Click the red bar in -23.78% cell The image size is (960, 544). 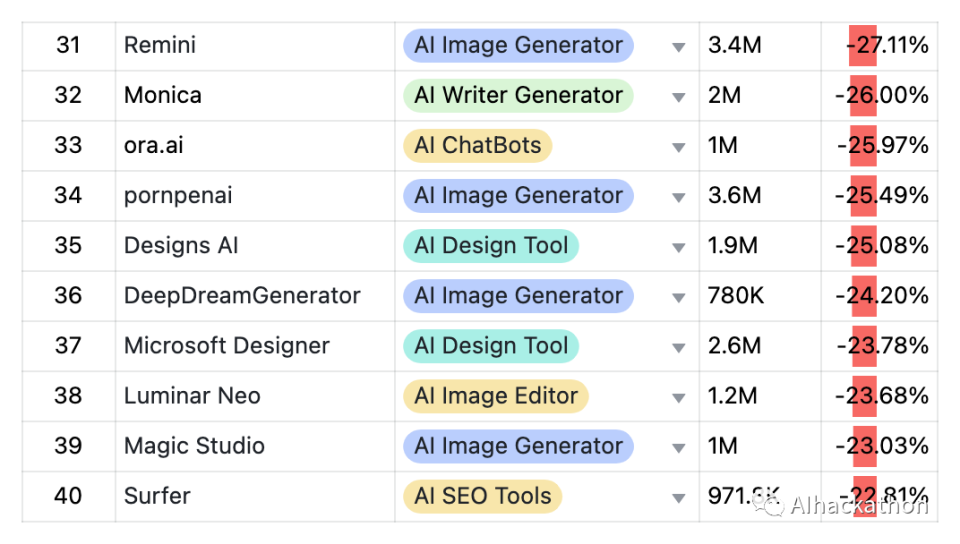coord(864,345)
